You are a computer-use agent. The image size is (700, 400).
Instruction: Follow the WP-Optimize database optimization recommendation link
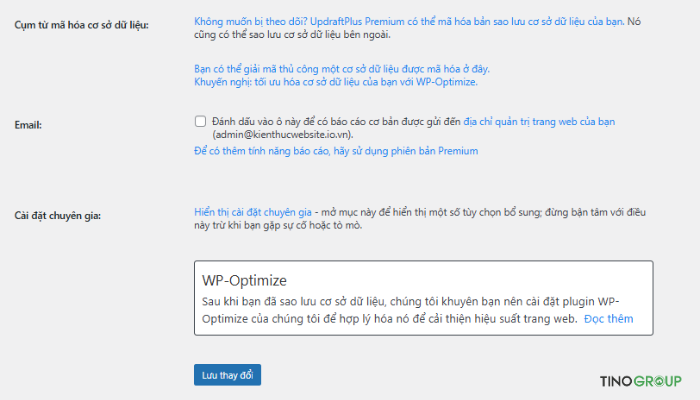coord(336,82)
